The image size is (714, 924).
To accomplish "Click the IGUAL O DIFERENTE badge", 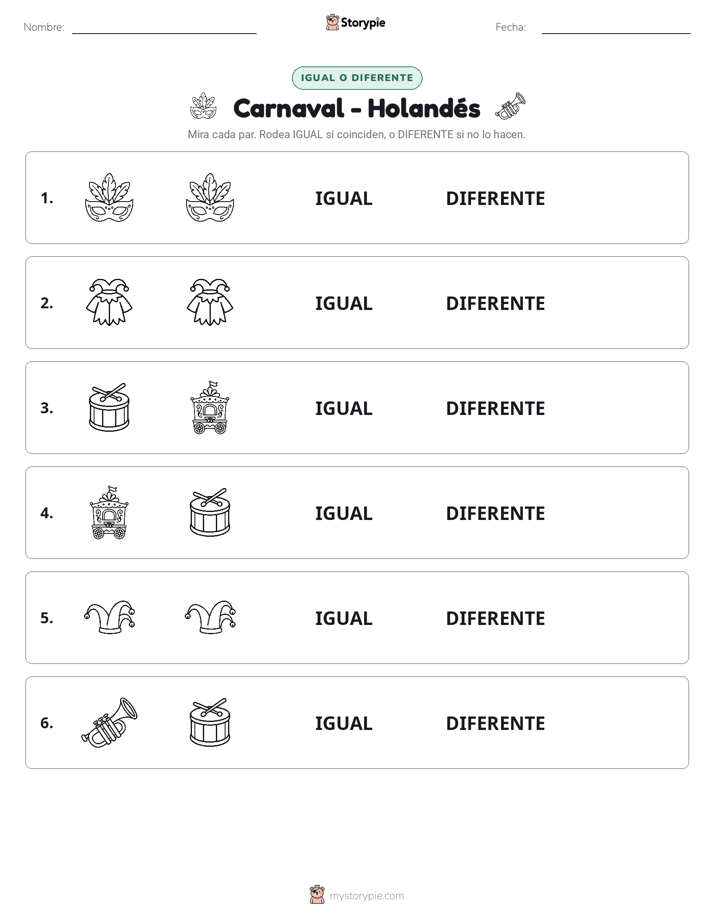I will click(357, 78).
